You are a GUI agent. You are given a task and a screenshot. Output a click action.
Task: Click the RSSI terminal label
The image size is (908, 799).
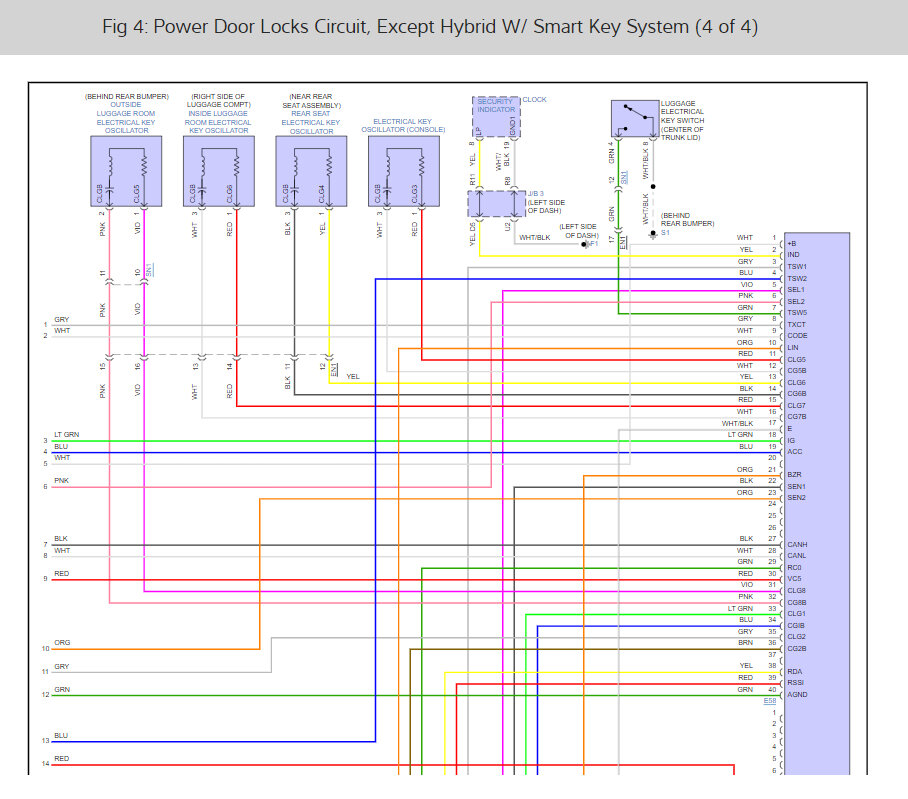pyautogui.click(x=795, y=683)
